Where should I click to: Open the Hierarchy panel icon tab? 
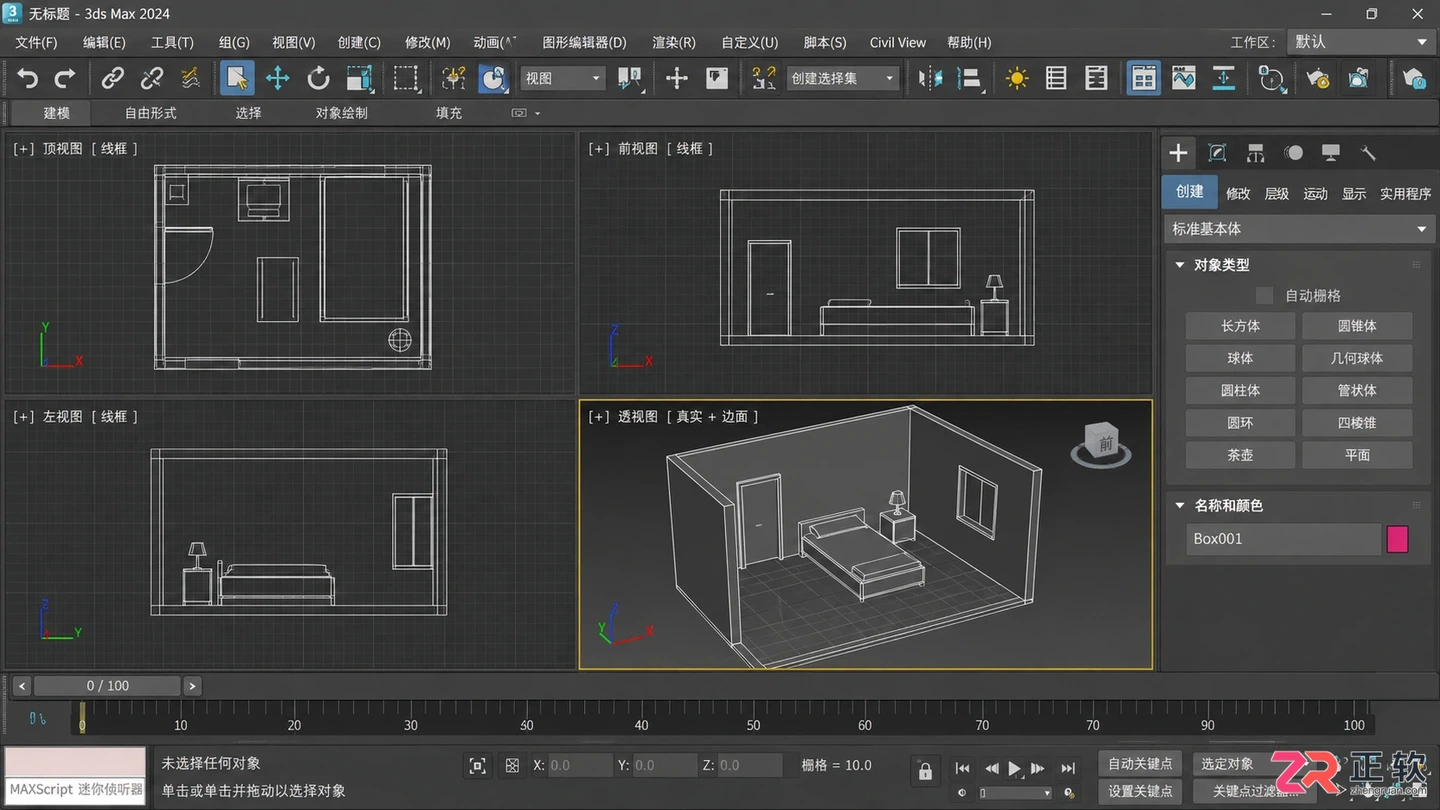(1255, 153)
